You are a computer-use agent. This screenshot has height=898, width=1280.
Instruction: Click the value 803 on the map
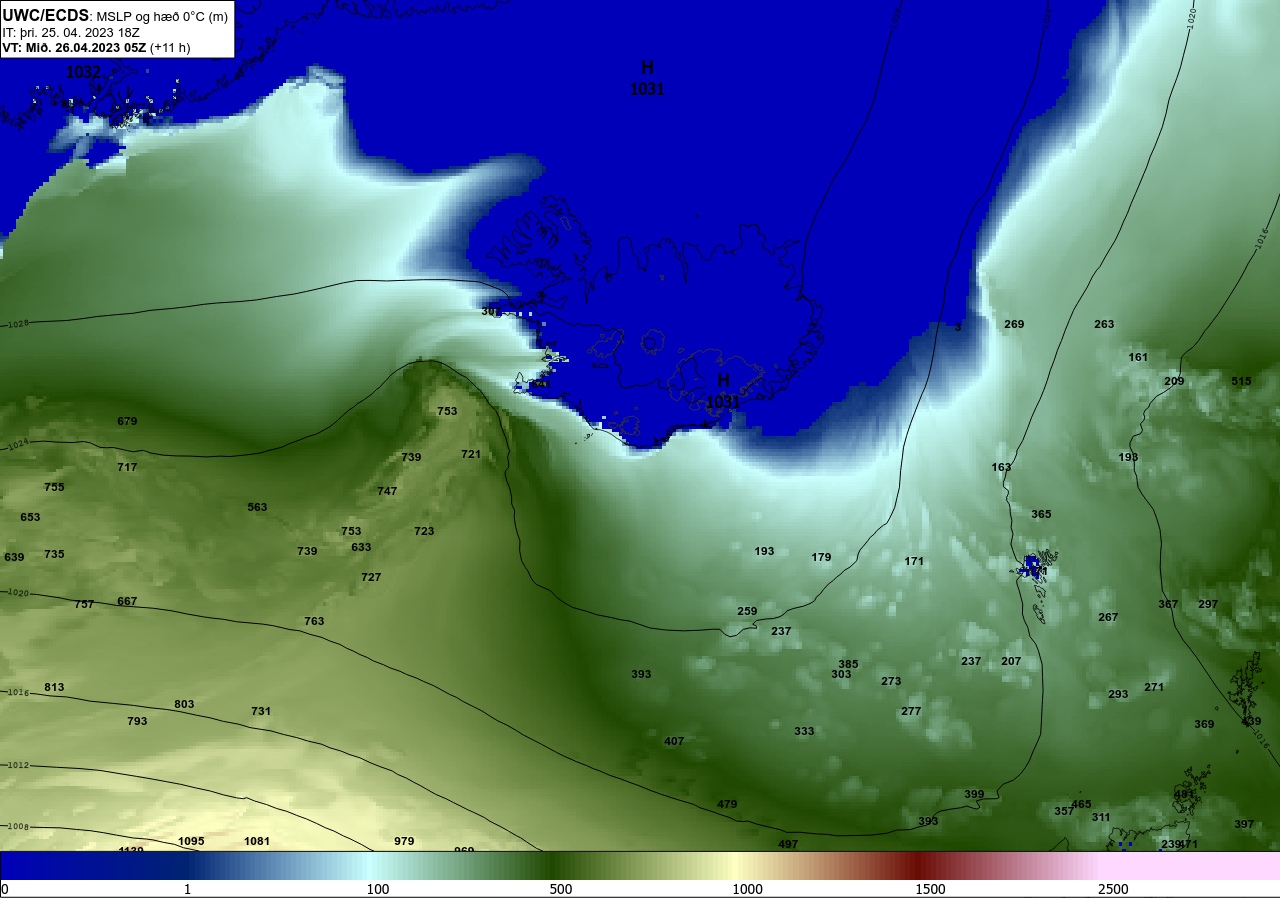pos(184,704)
